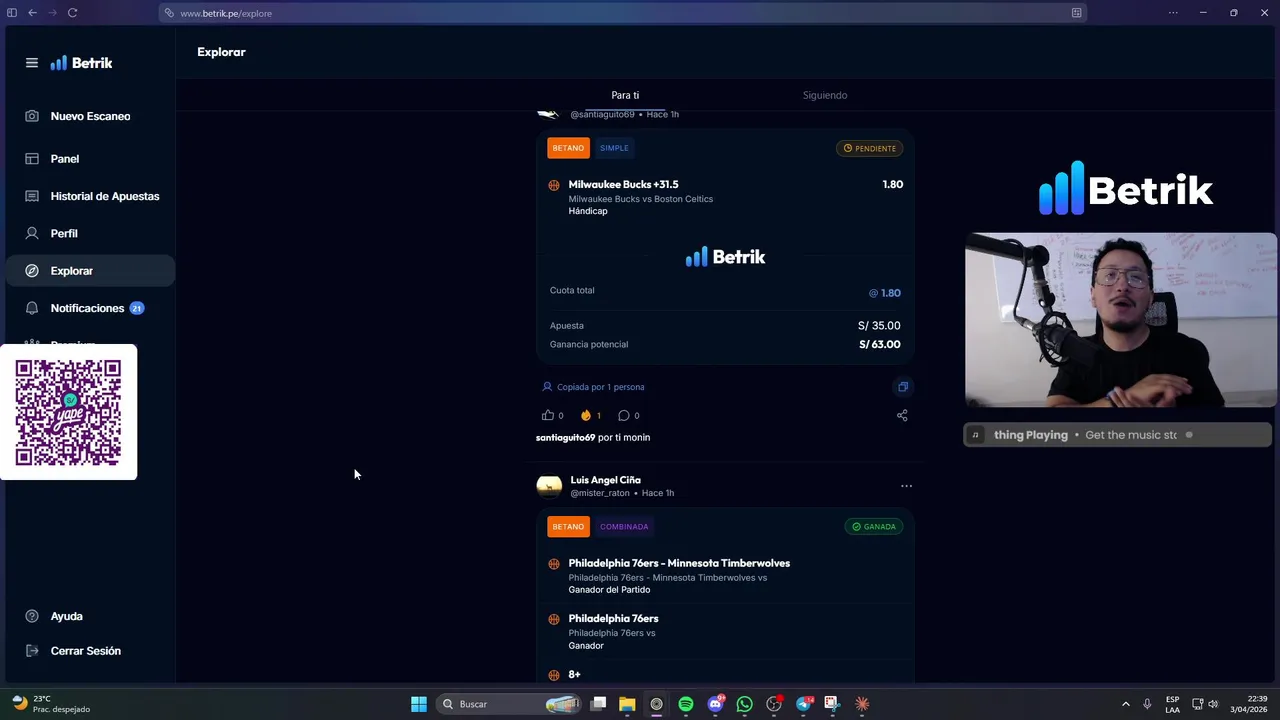Share the Milwaukee Bucks bet post

902,415
